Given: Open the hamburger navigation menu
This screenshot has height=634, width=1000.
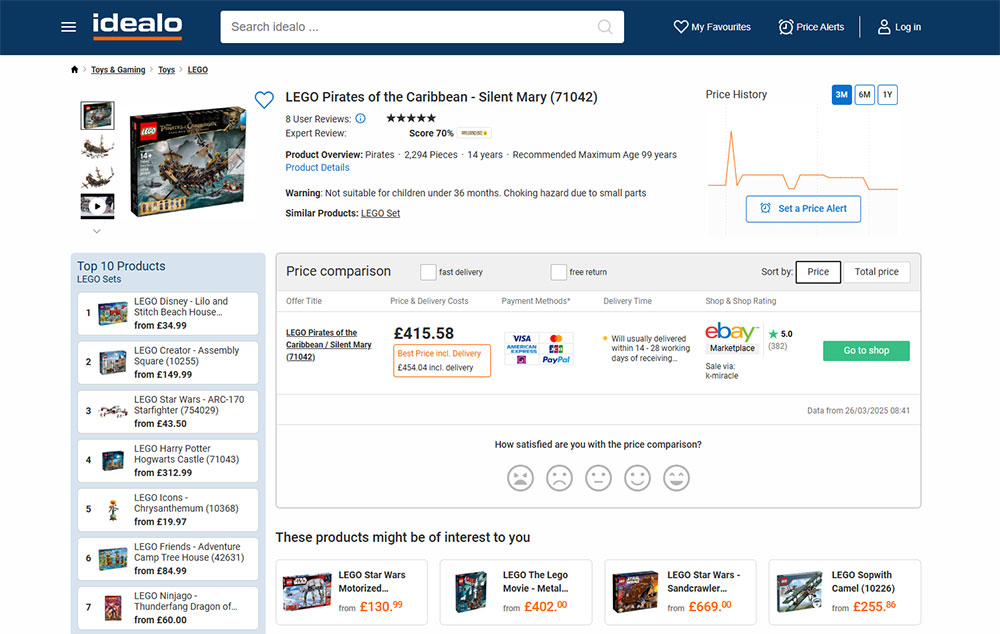Looking at the screenshot, I should pos(68,27).
